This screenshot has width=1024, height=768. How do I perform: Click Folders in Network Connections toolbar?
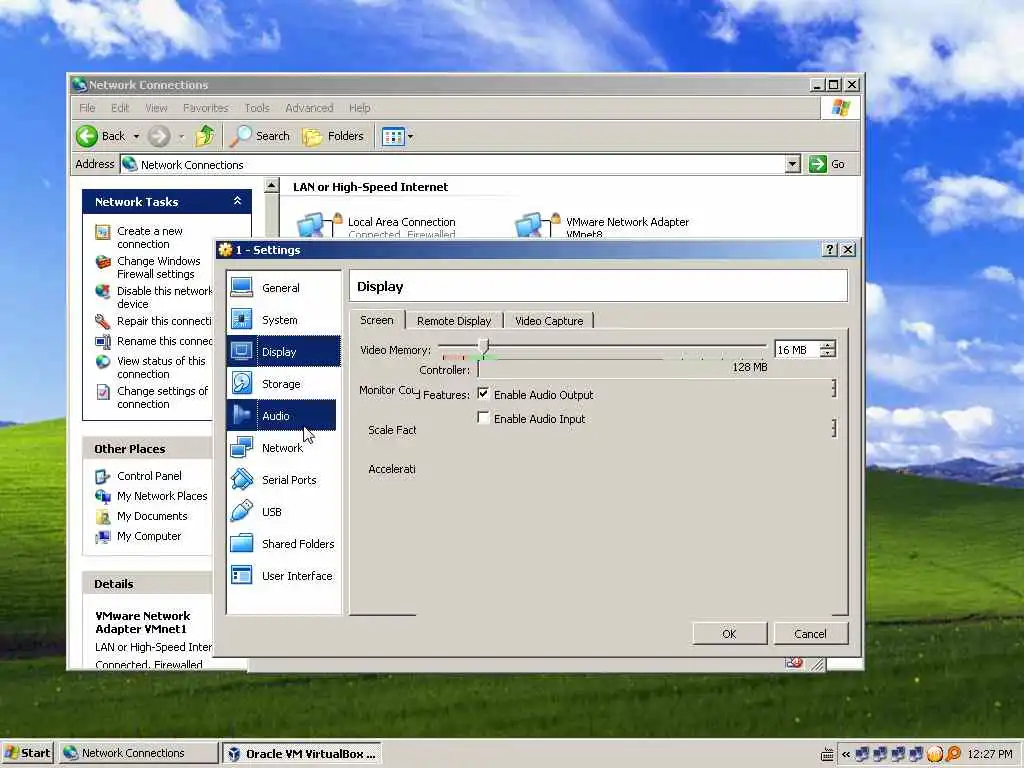pyautogui.click(x=333, y=136)
